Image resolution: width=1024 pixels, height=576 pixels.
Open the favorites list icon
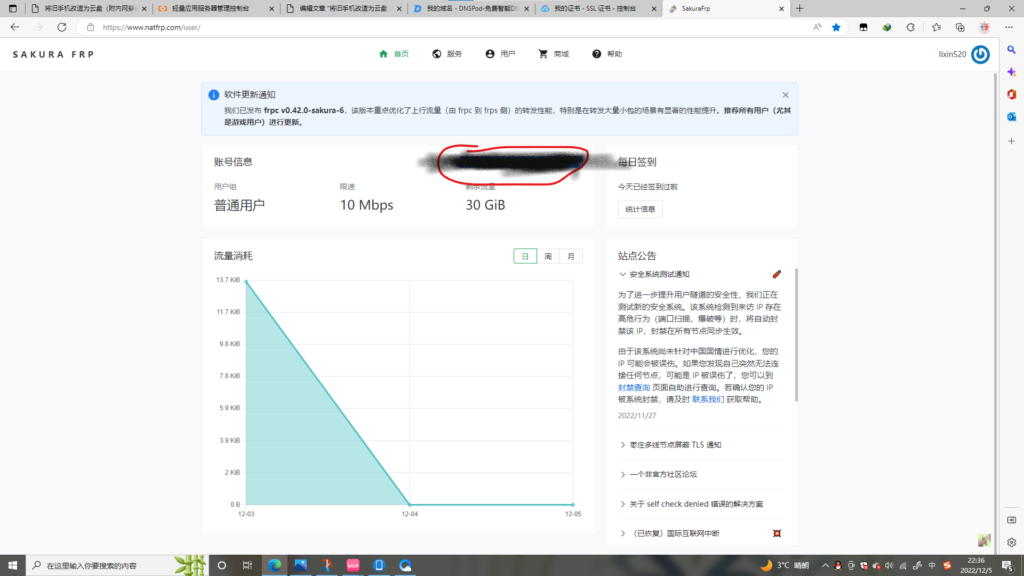936,27
